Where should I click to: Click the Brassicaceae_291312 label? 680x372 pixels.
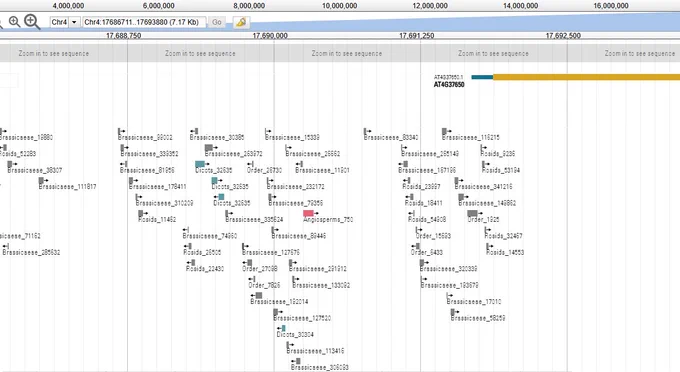(318, 269)
